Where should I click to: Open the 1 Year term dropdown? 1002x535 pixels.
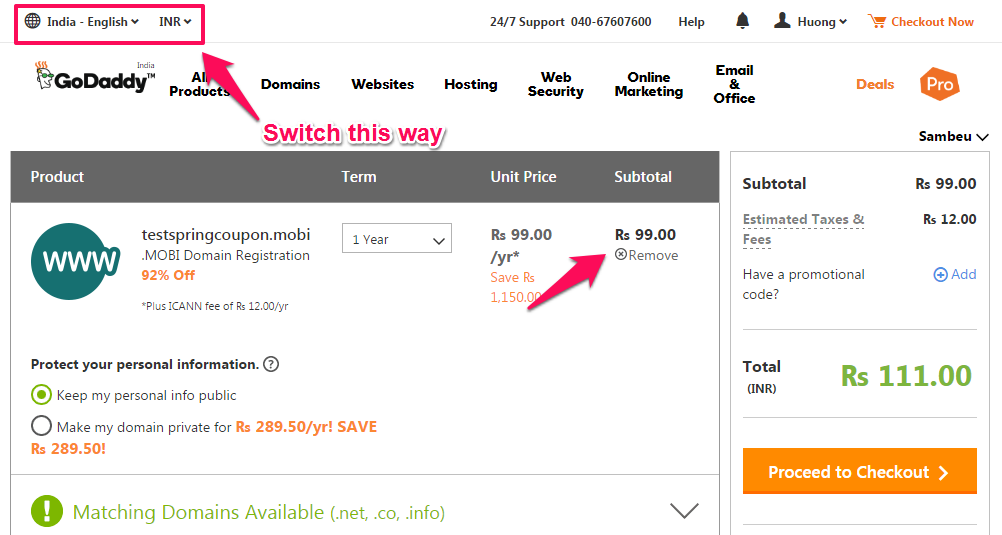[397, 238]
